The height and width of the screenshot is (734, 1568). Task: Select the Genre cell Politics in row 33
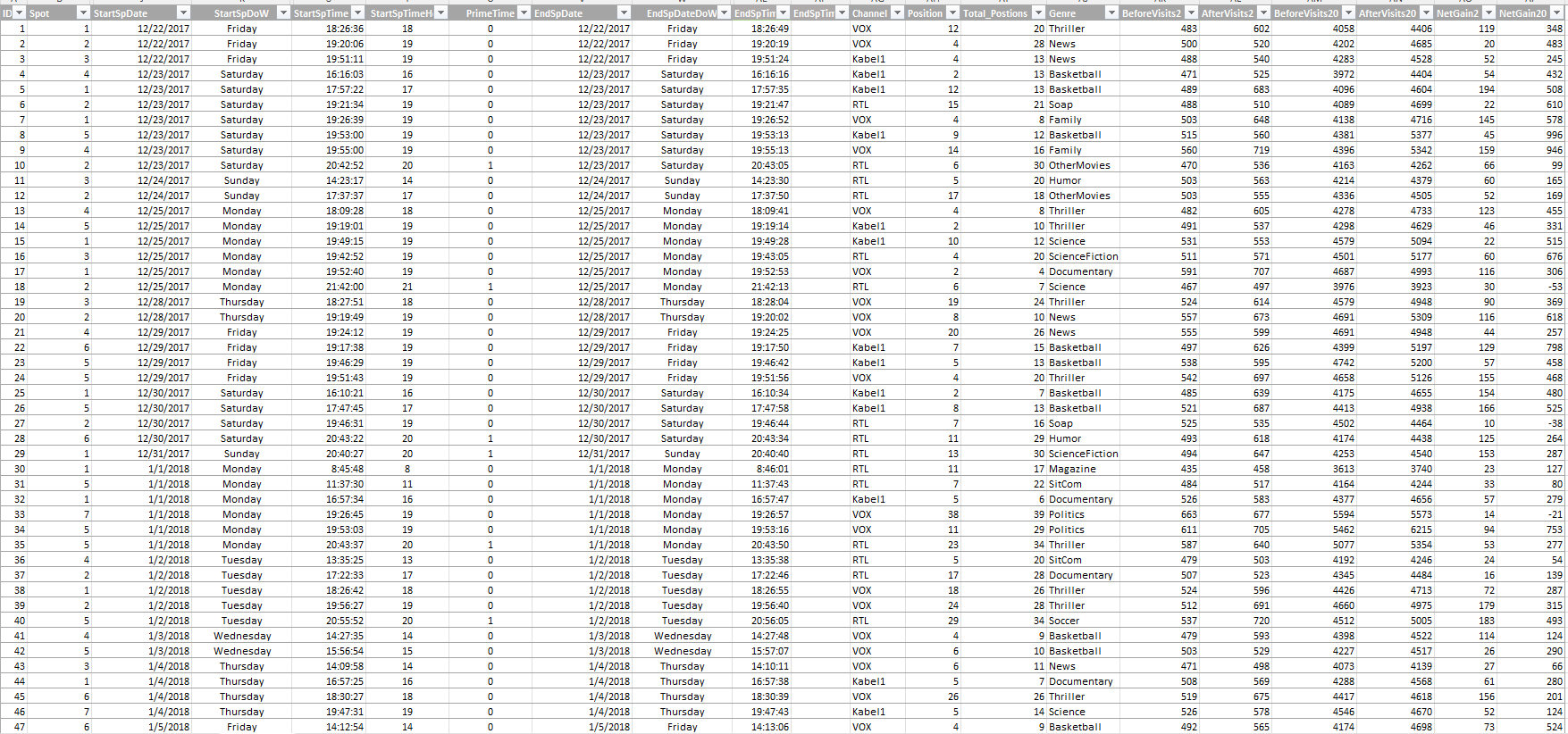(x=1083, y=514)
